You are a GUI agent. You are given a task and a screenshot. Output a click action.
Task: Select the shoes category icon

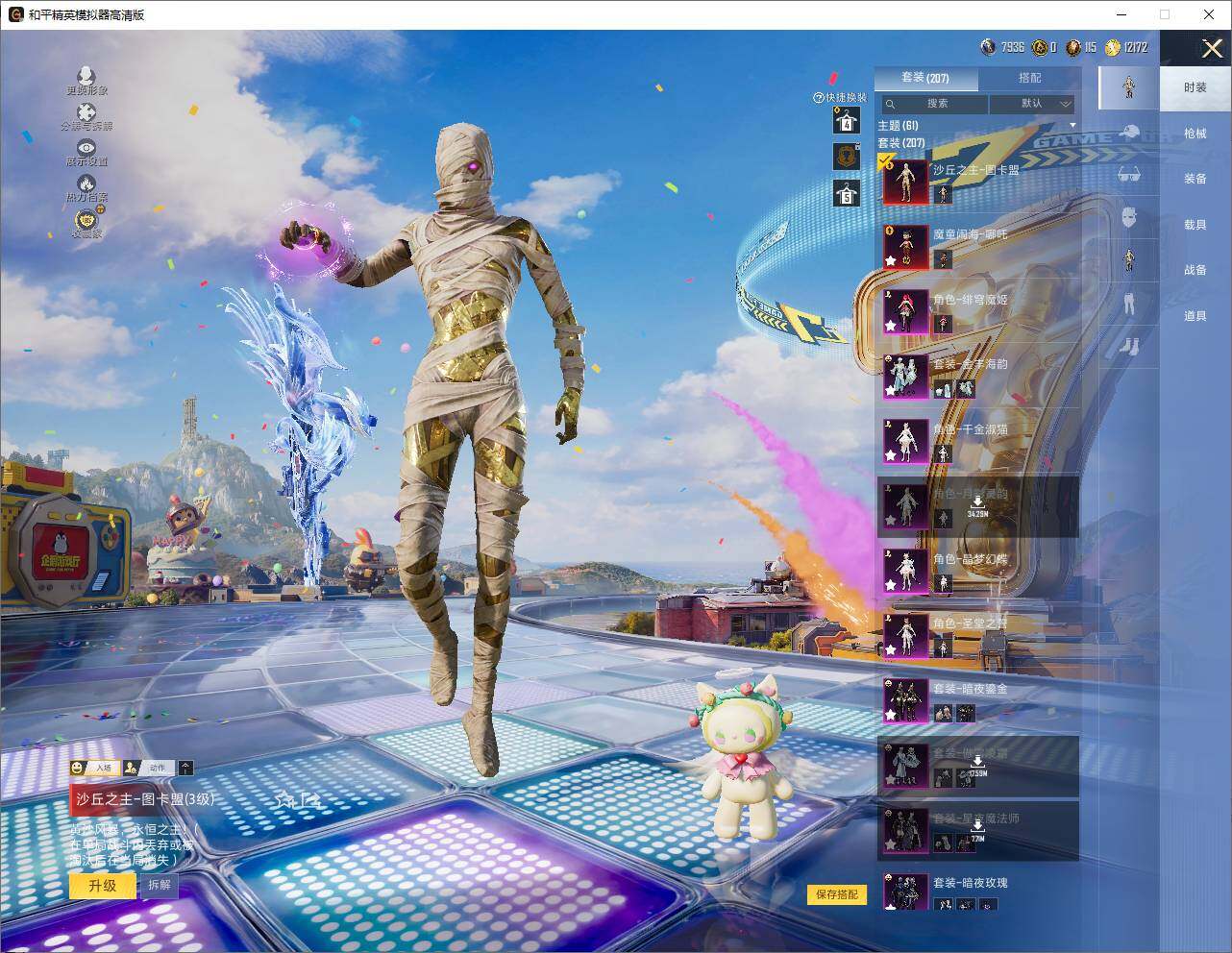point(1130,346)
